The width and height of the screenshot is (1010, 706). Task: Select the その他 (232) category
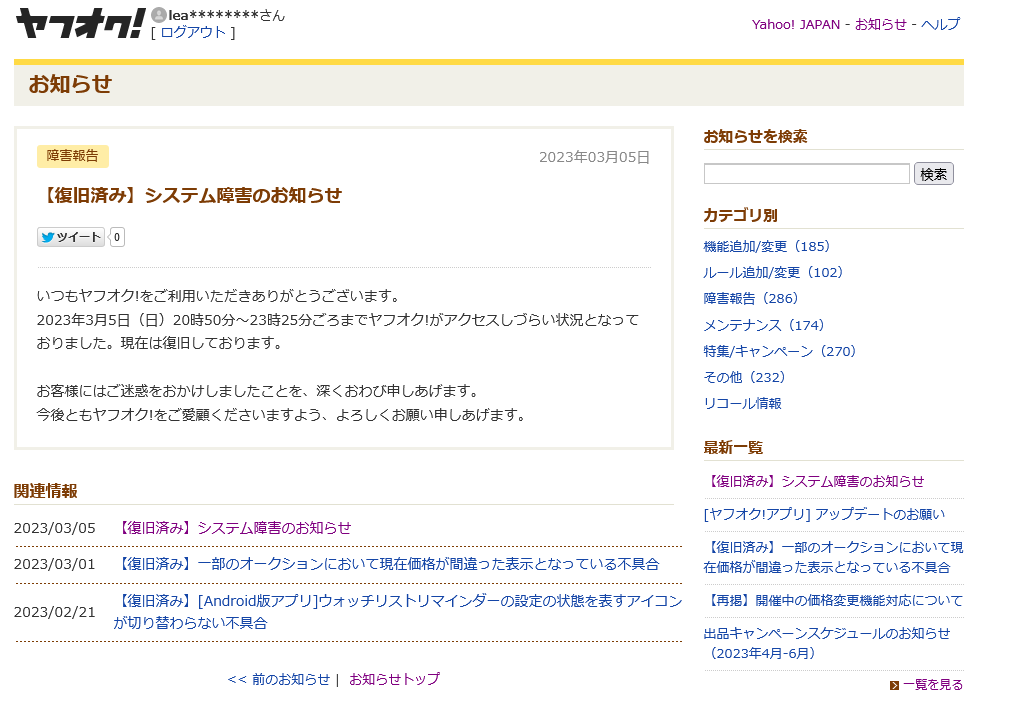pyautogui.click(x=744, y=377)
